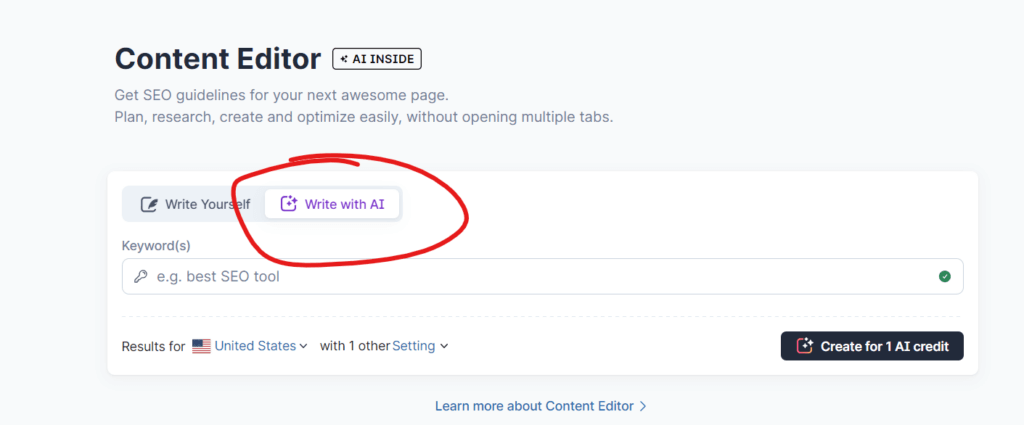Viewport: 1024px width, 425px height.
Task: Click the sparkle icon in AI INSIDE badge
Action: [344, 59]
